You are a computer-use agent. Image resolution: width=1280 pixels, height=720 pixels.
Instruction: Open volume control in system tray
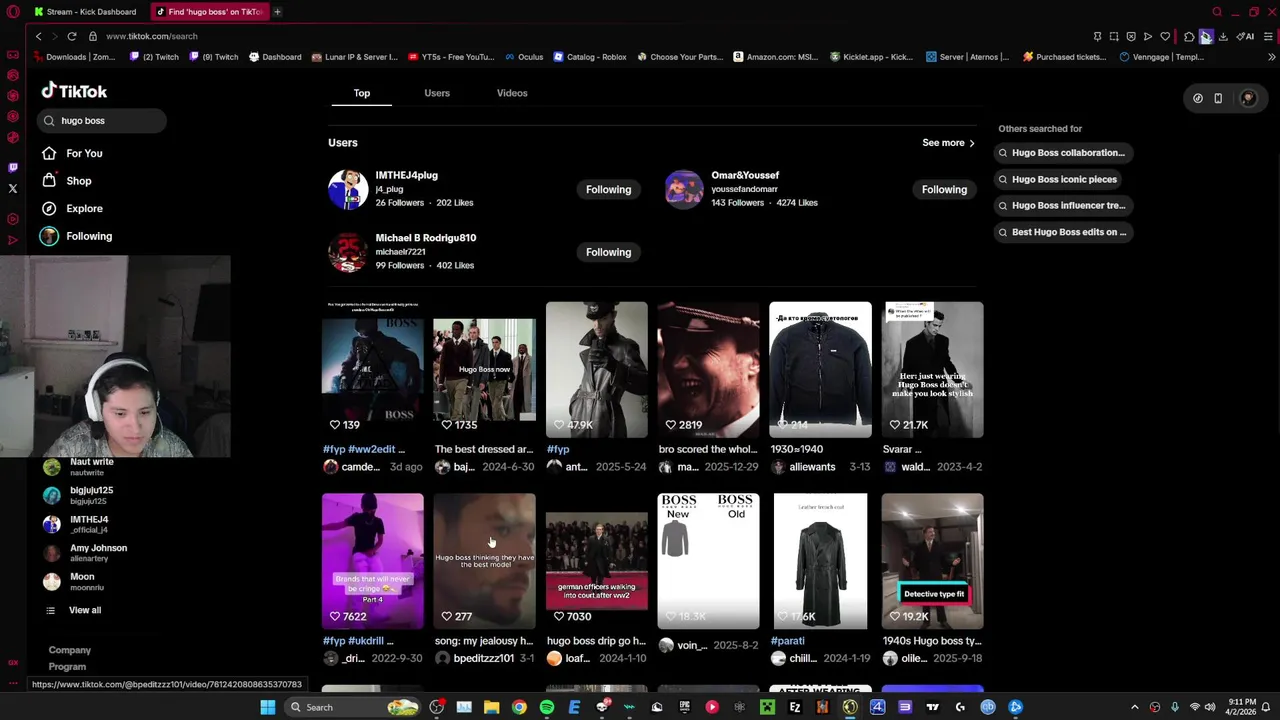tap(1212, 707)
